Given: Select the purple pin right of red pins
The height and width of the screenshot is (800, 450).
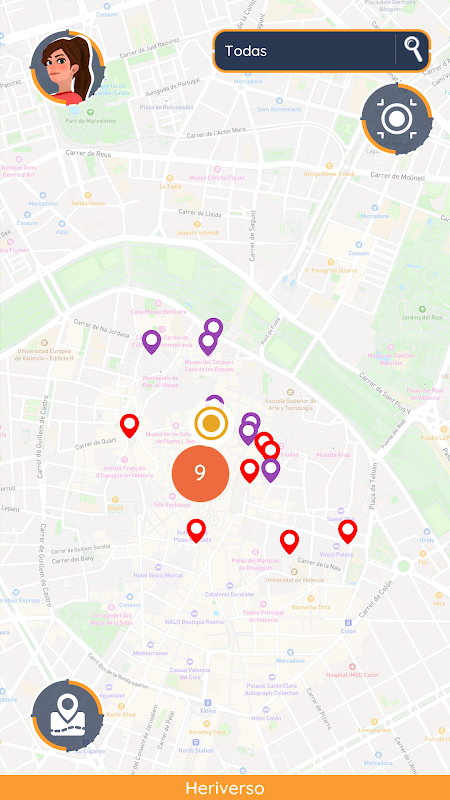Looking at the screenshot, I should tap(270, 470).
